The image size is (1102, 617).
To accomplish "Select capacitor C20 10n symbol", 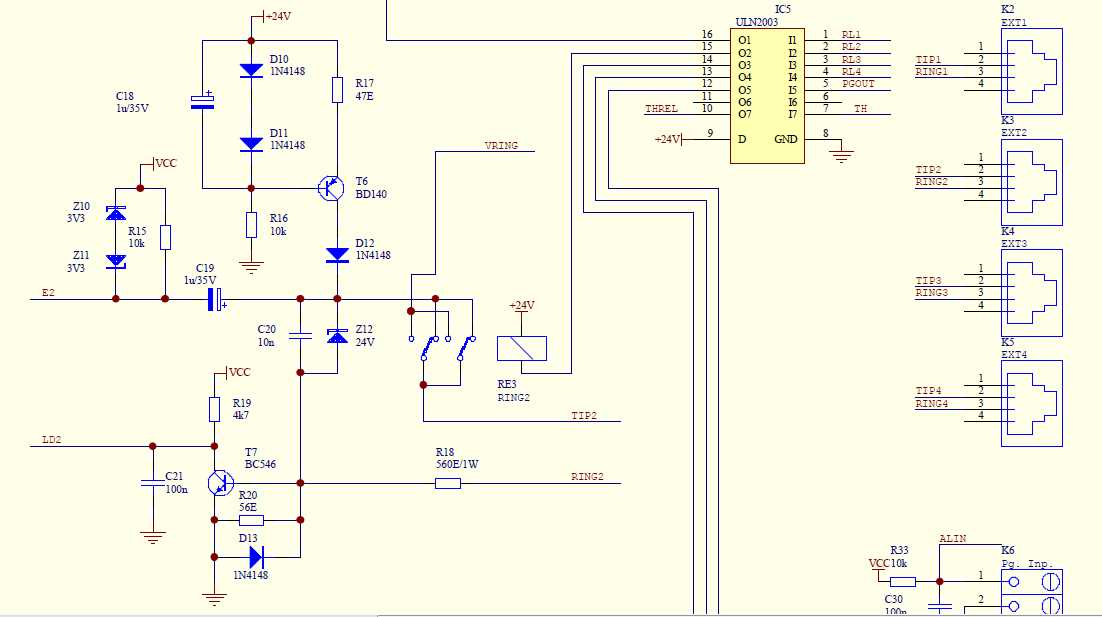I will 300,336.
